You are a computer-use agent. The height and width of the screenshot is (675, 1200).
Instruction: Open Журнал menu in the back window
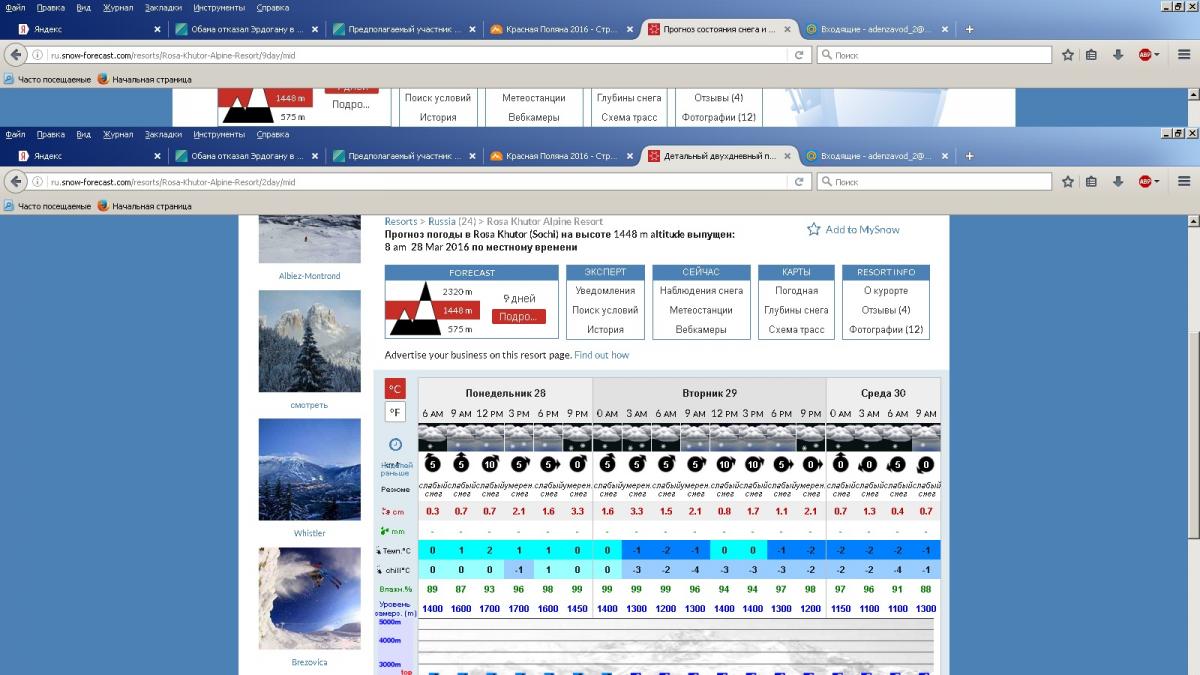pos(118,7)
